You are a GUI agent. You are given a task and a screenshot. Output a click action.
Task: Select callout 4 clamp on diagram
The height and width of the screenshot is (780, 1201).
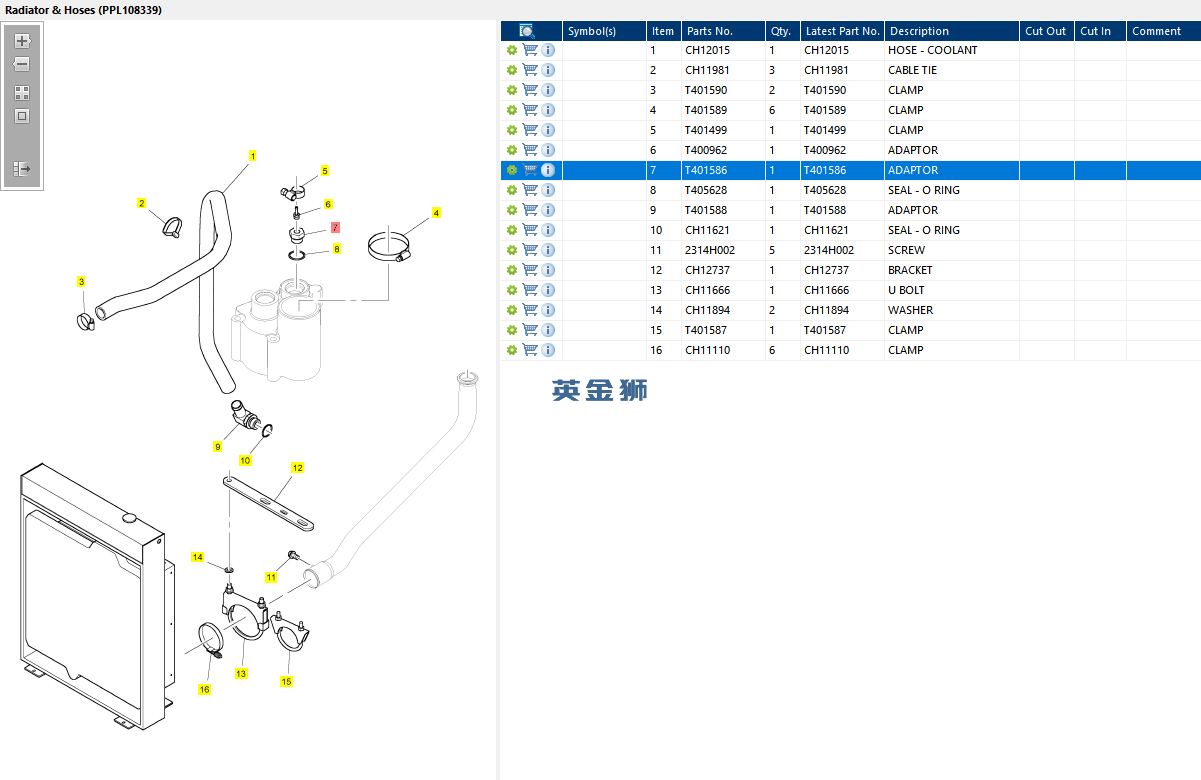436,213
